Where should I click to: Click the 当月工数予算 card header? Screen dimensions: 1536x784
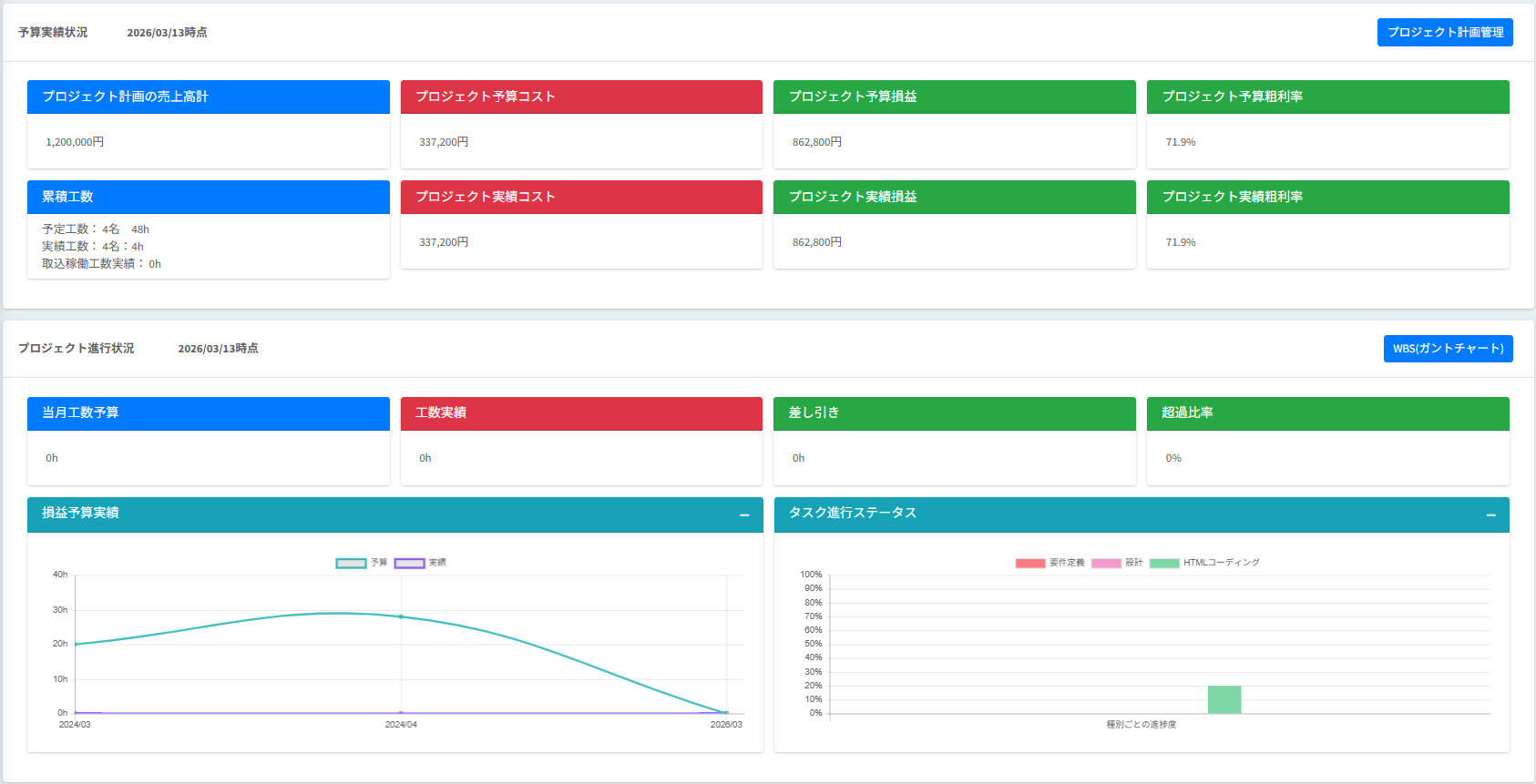tap(208, 413)
